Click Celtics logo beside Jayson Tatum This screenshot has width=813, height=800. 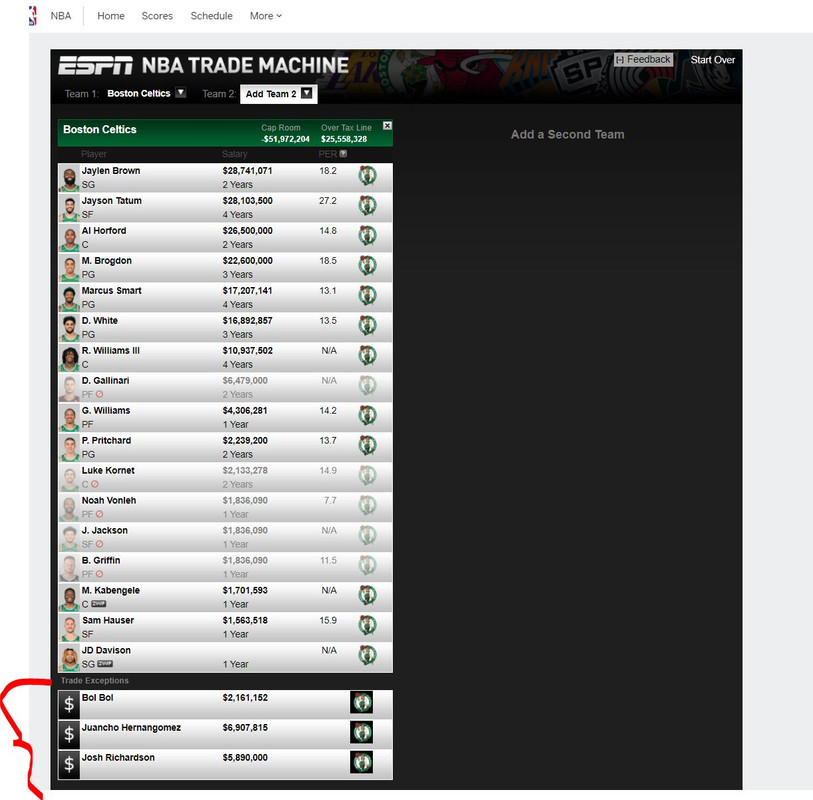pyautogui.click(x=367, y=206)
